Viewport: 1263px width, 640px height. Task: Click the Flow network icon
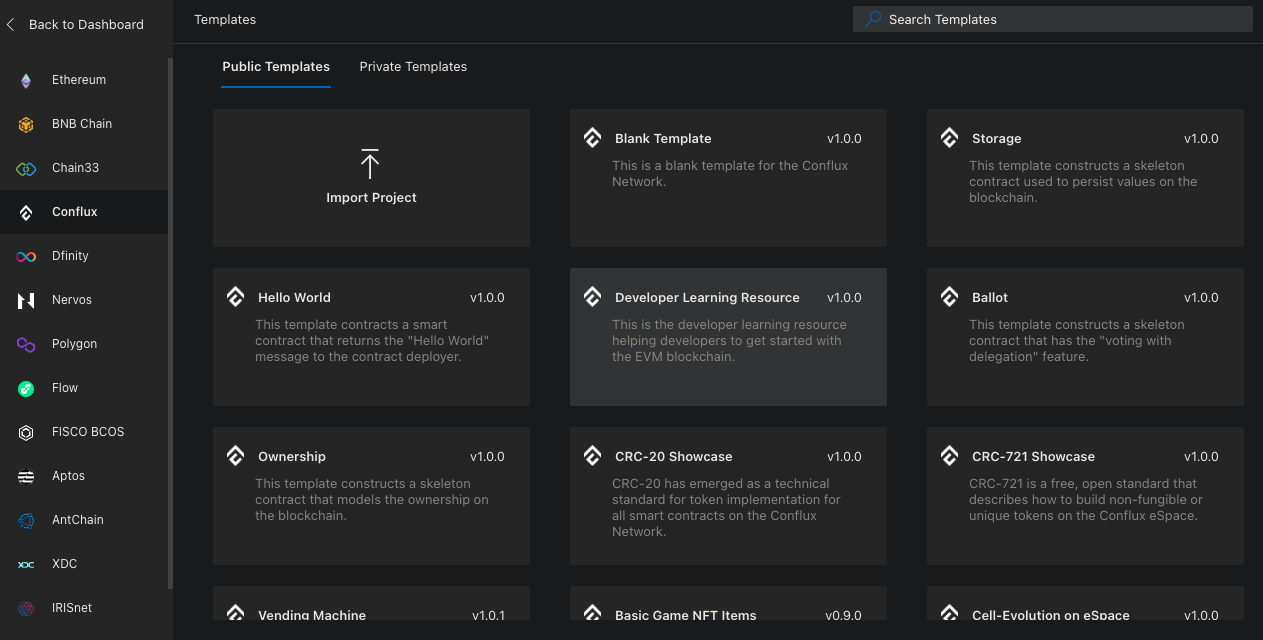tap(26, 389)
